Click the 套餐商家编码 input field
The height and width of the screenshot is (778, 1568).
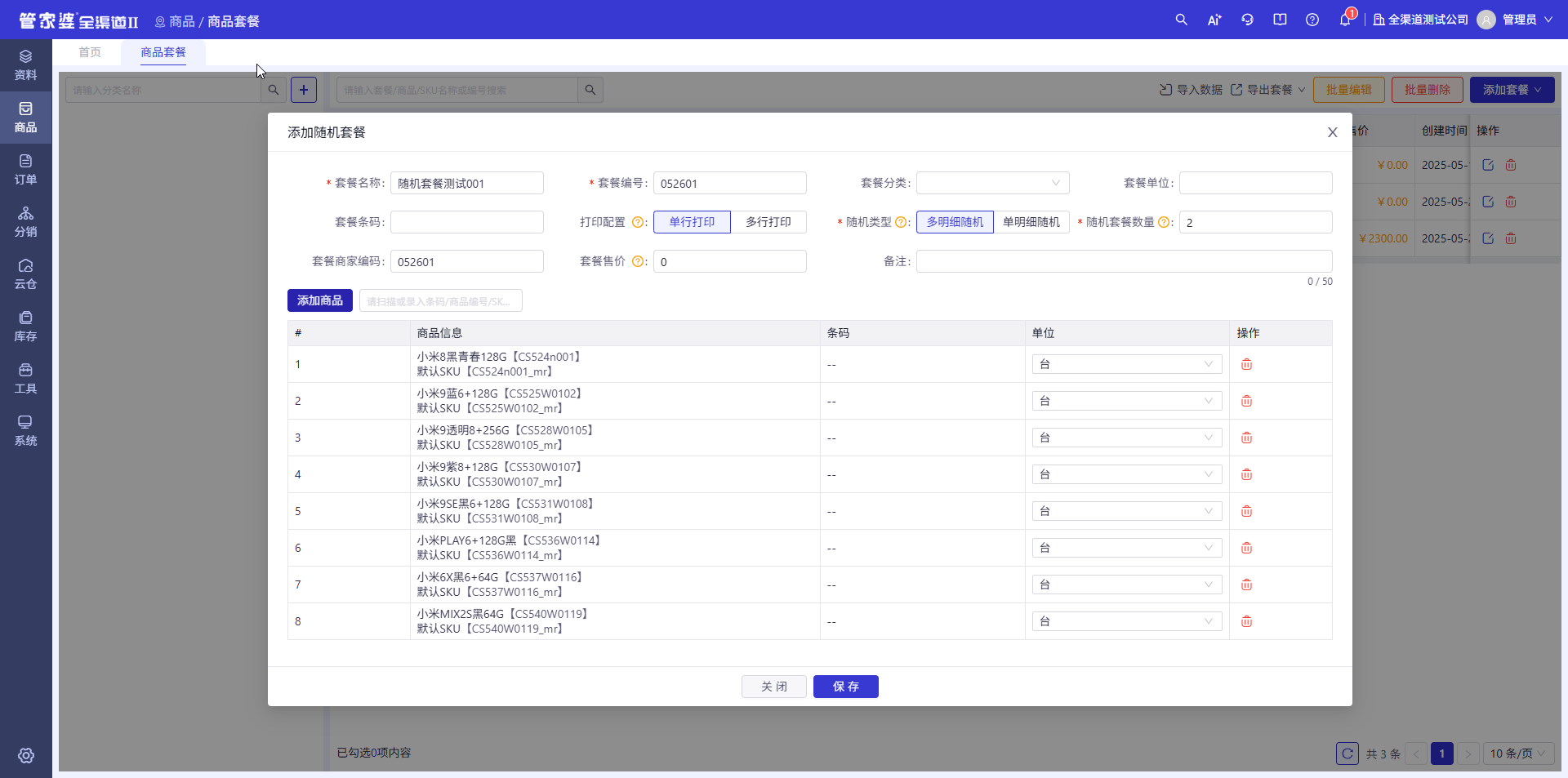click(x=467, y=261)
